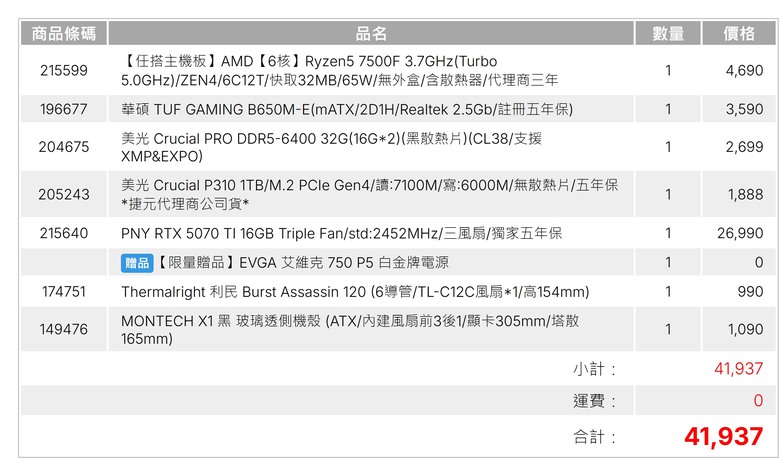Click the MONTECH X1 case product name
Viewport: 780px width, 463px height.
(x=350, y=329)
